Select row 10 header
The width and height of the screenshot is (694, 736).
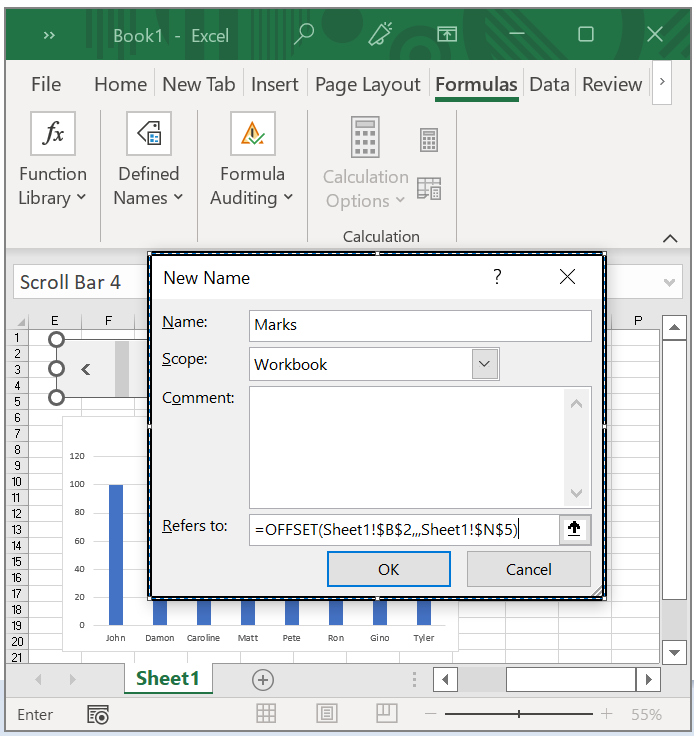coord(16,482)
